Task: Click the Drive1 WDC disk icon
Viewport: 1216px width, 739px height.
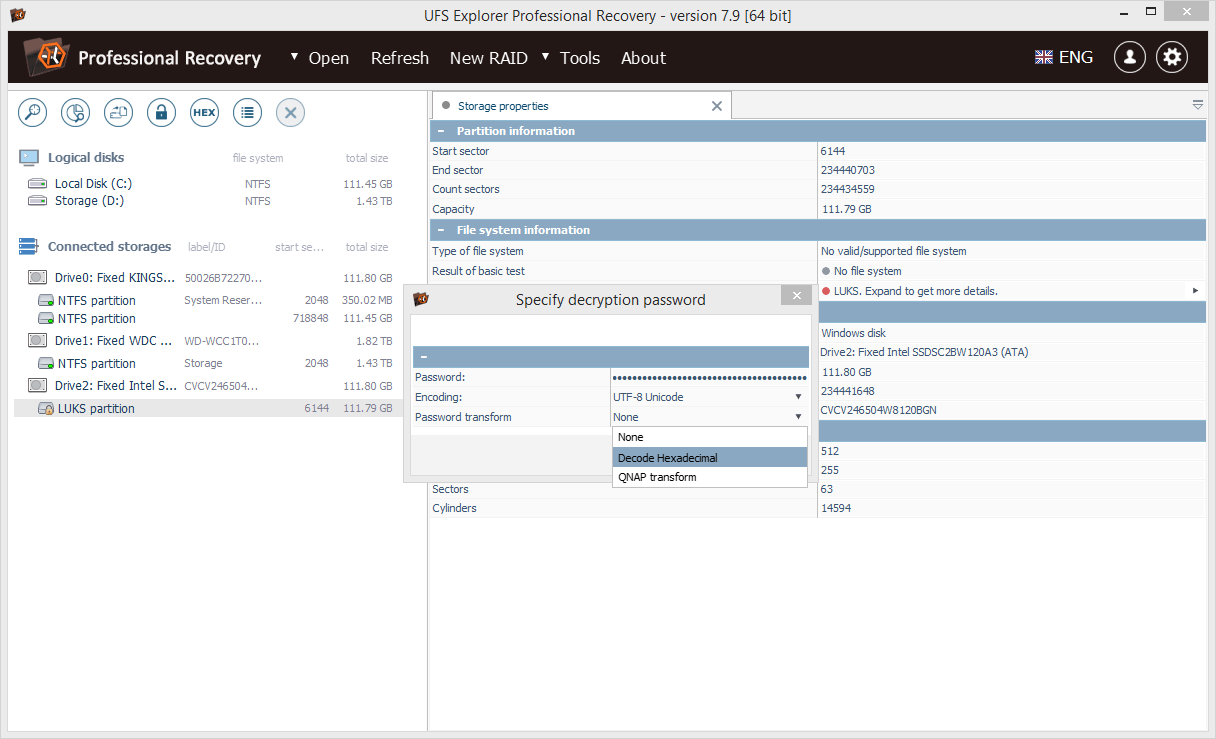Action: 37,341
